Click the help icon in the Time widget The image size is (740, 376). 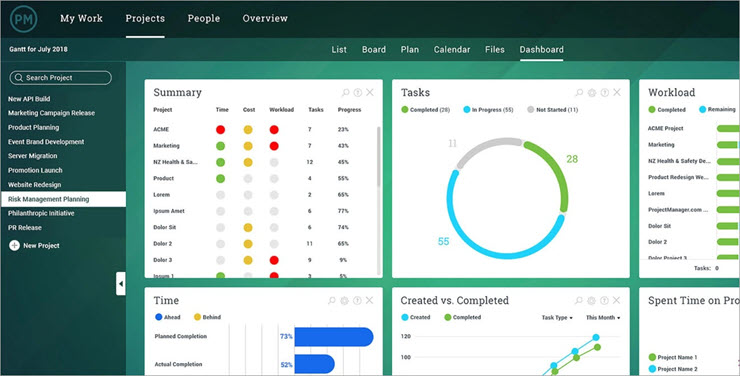click(357, 301)
